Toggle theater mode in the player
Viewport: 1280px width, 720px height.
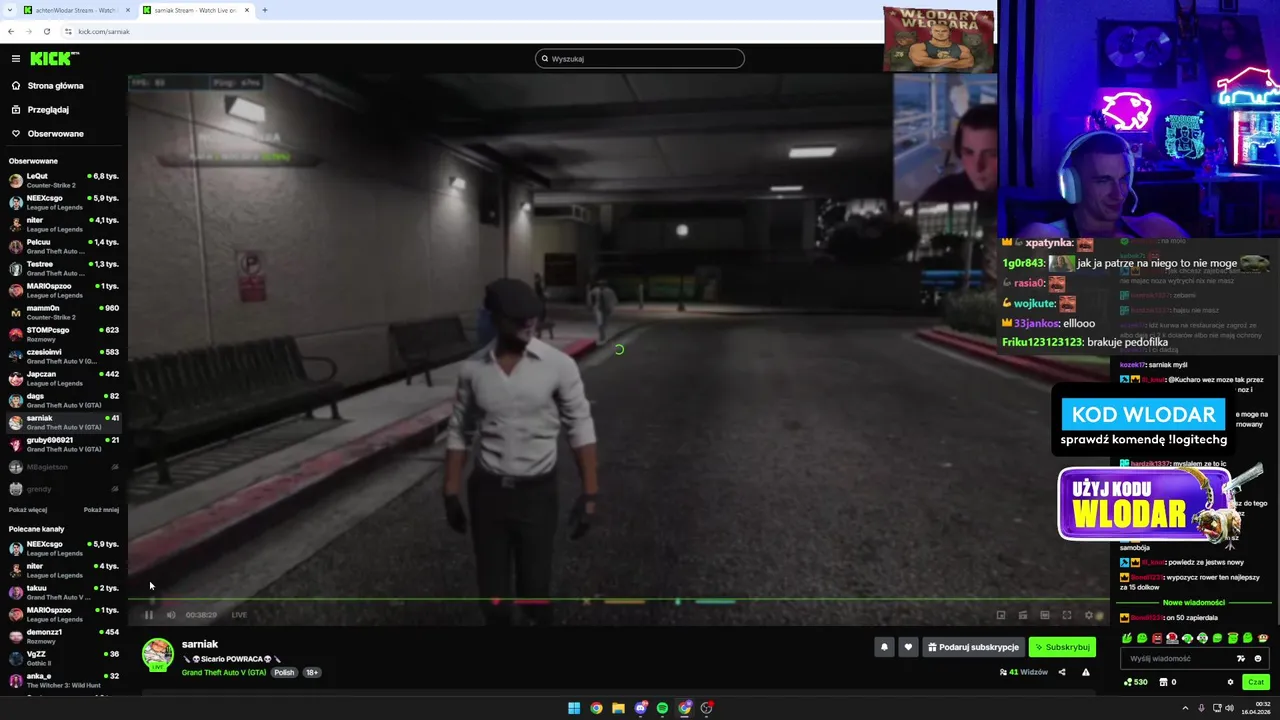coord(1045,615)
